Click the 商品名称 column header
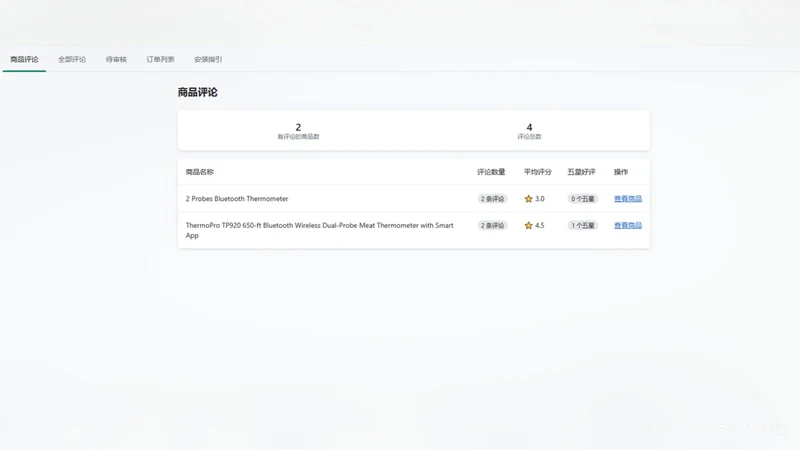 [x=199, y=172]
